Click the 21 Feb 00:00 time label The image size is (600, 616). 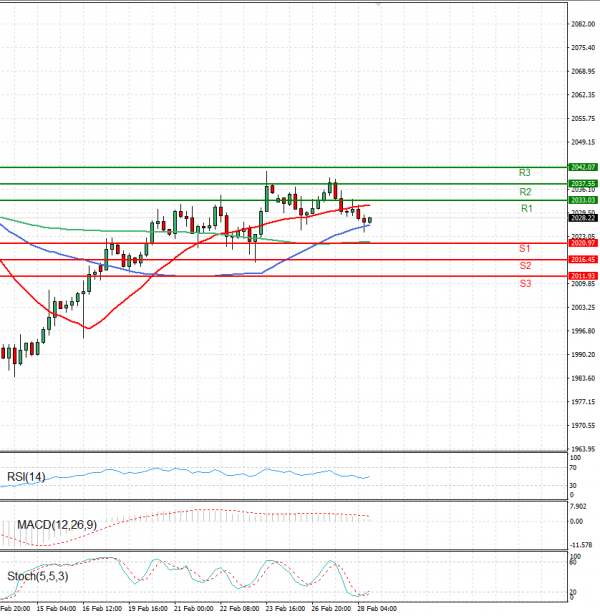194,609
